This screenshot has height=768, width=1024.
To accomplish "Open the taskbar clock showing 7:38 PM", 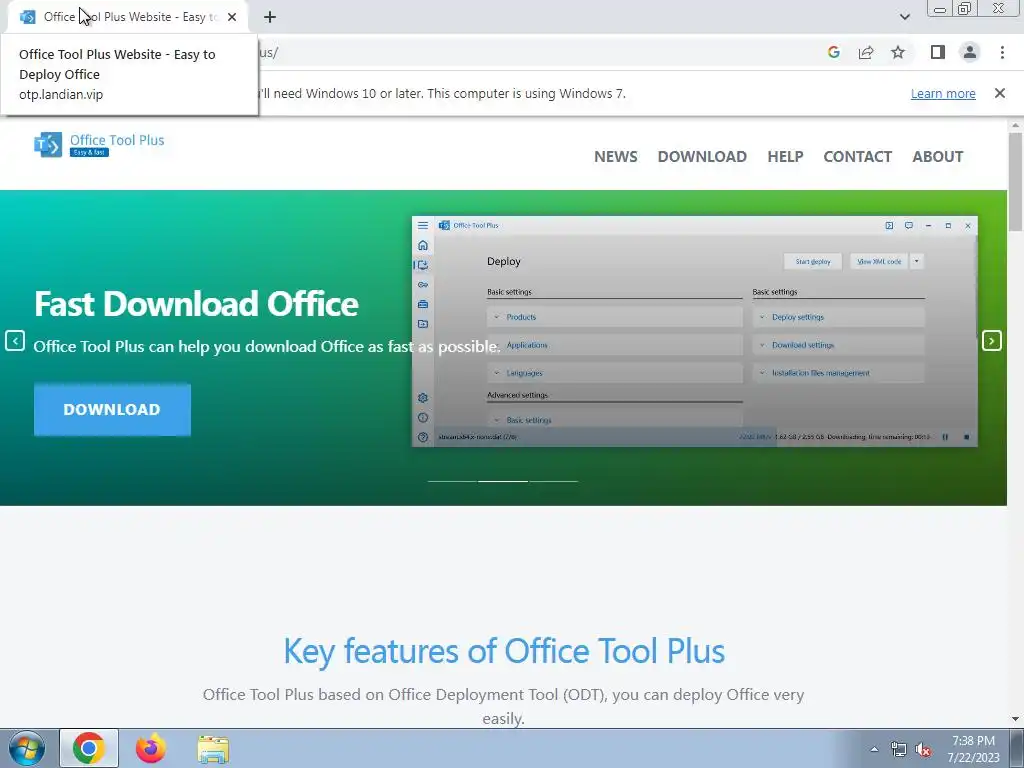I will point(973,749).
